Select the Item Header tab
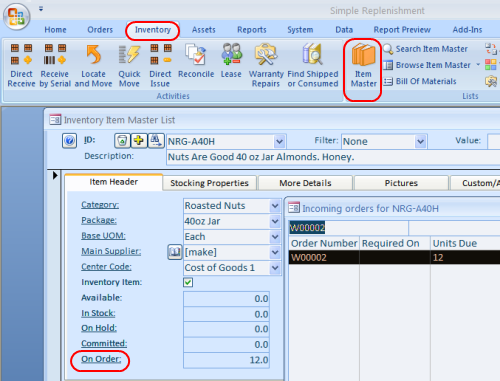The width and height of the screenshot is (500, 381). tap(113, 182)
